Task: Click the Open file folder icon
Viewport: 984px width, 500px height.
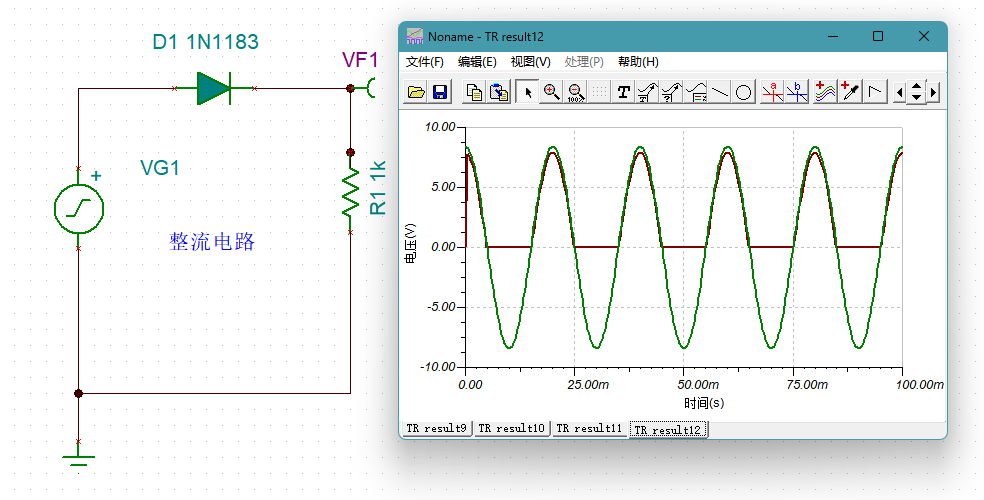Action: click(416, 92)
